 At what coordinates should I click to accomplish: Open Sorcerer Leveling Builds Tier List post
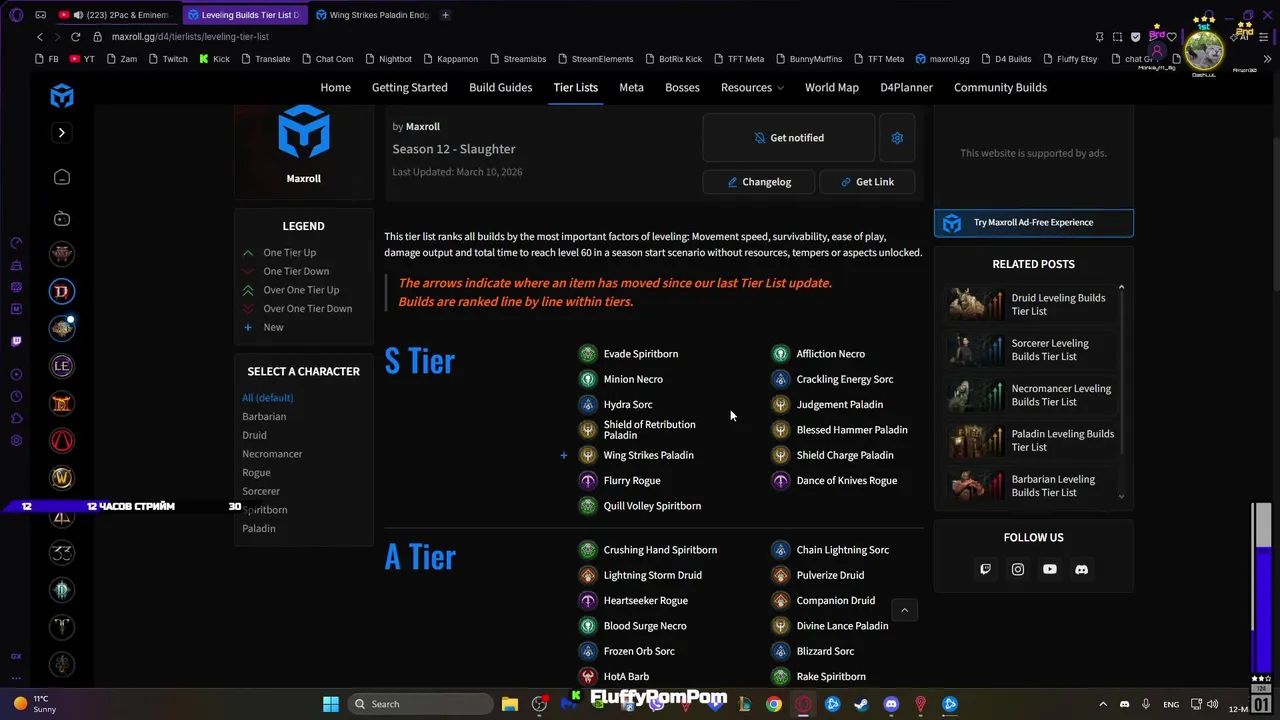1031,350
